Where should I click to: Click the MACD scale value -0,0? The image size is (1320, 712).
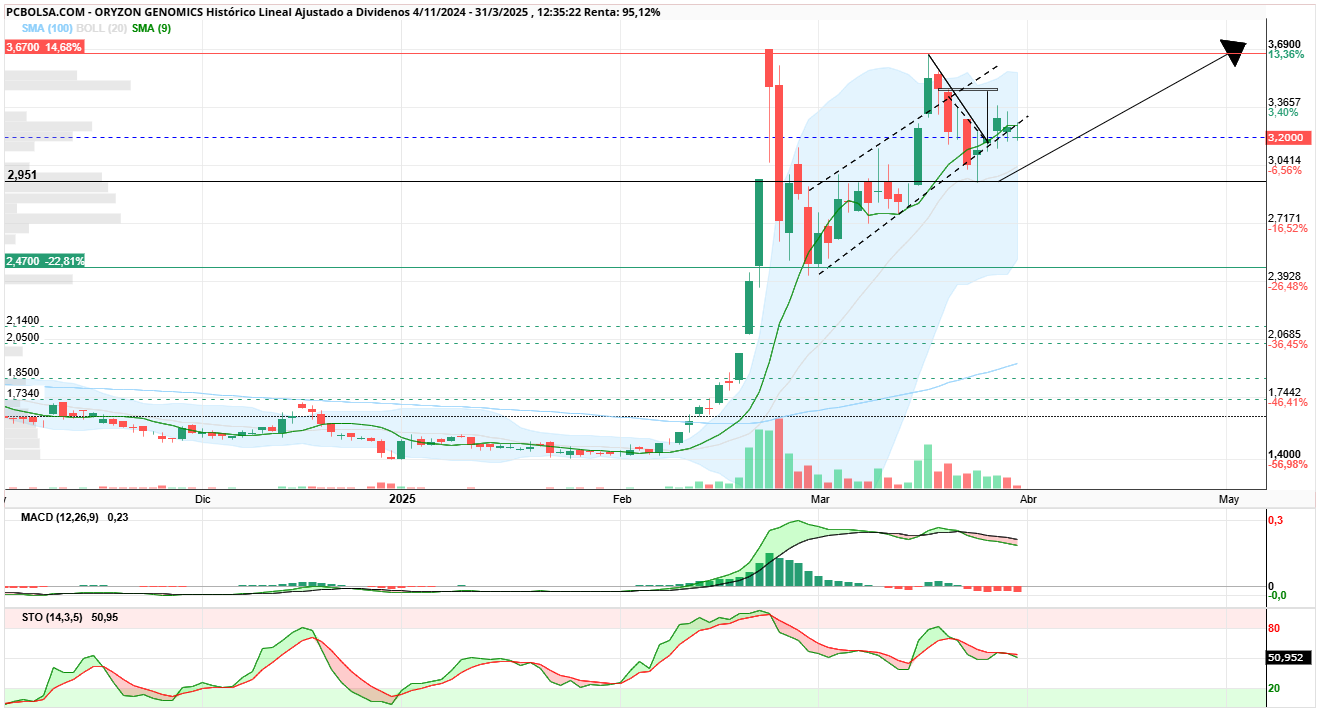pyautogui.click(x=1277, y=596)
